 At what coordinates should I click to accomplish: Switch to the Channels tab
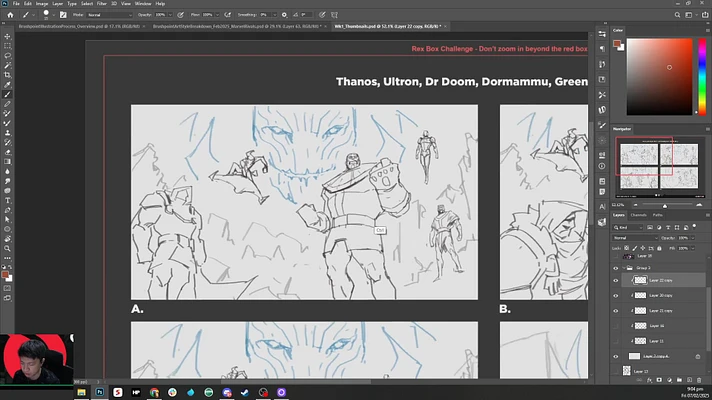click(638, 215)
